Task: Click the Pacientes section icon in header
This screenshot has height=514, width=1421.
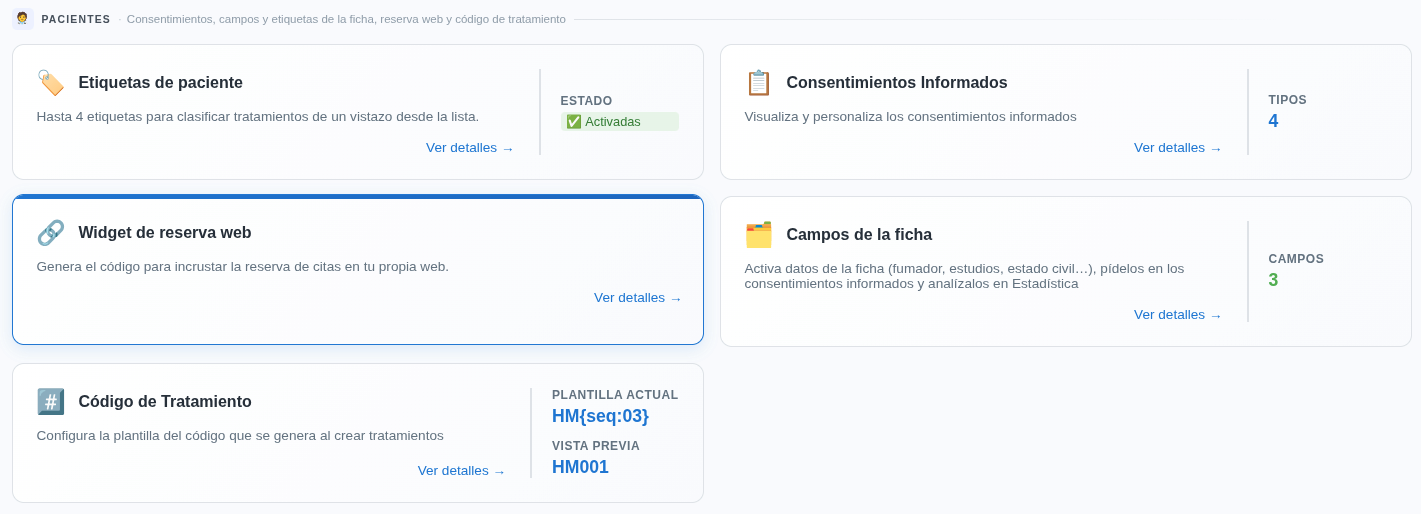Action: [x=22, y=19]
